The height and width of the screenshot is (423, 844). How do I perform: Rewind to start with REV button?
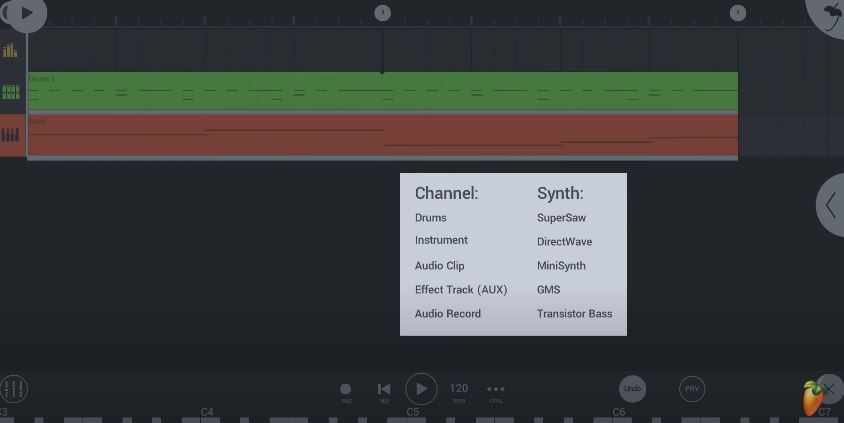coord(384,392)
